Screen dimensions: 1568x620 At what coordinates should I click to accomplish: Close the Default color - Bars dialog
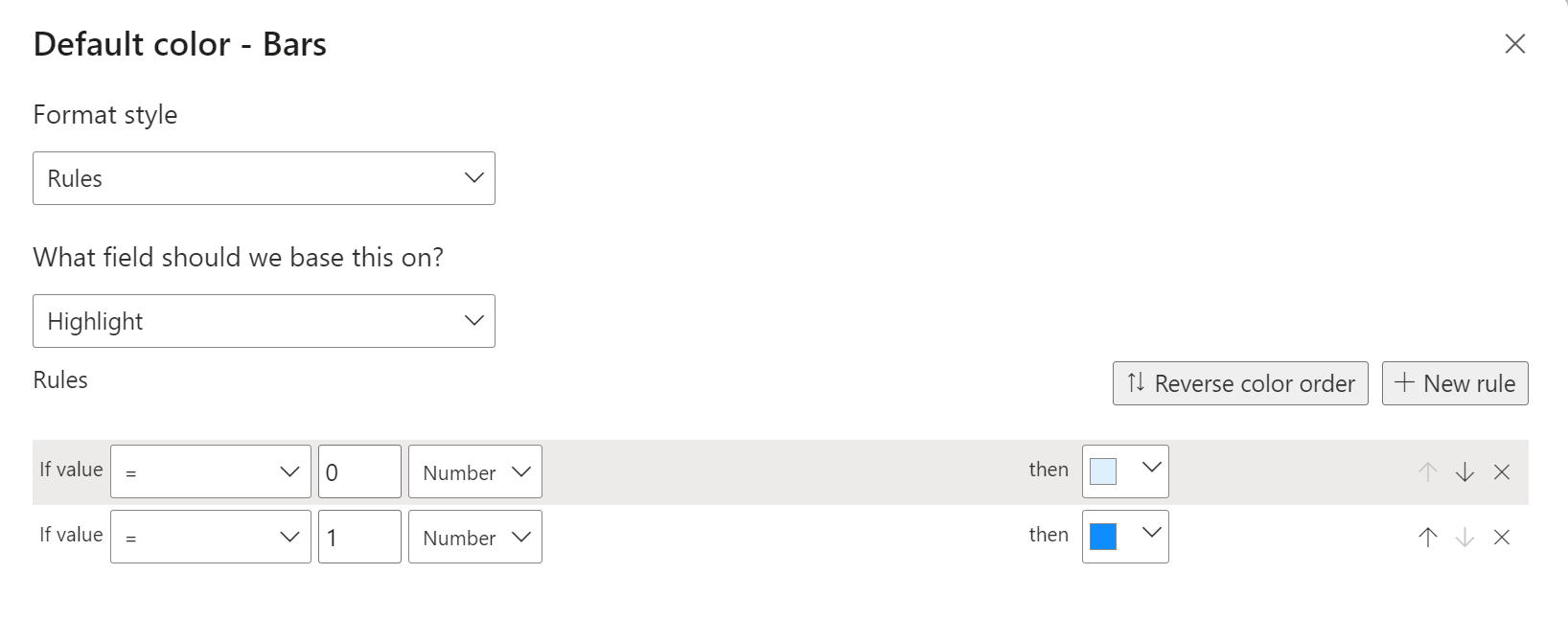click(1514, 44)
